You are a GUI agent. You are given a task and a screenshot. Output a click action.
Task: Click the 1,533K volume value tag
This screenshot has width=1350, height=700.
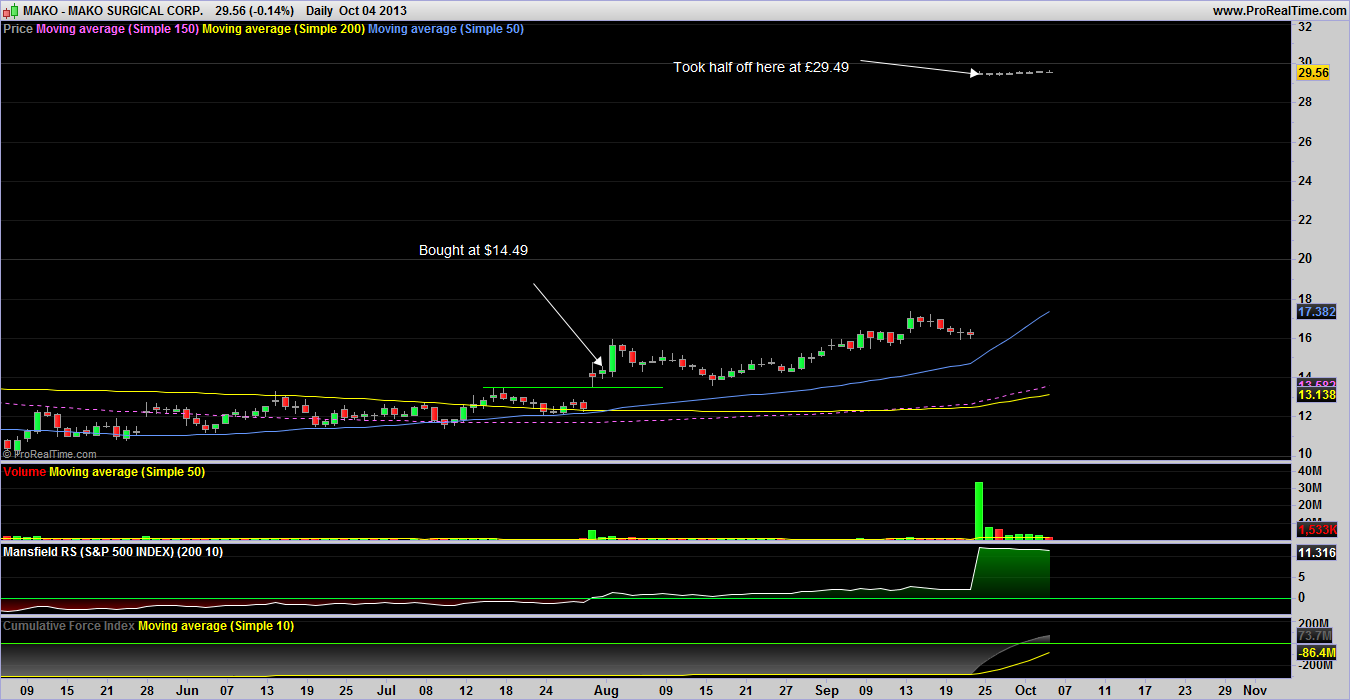(x=1316, y=529)
